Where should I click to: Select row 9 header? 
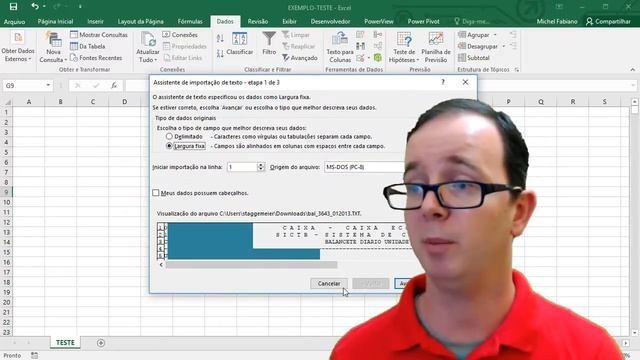pos(6,192)
